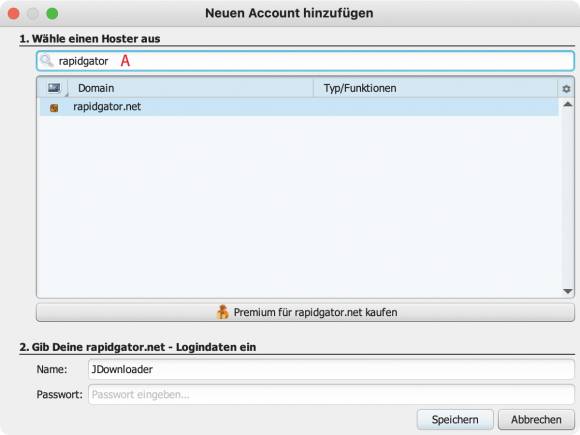Click the Passwort input field
The height and width of the screenshot is (435, 580).
(331, 394)
